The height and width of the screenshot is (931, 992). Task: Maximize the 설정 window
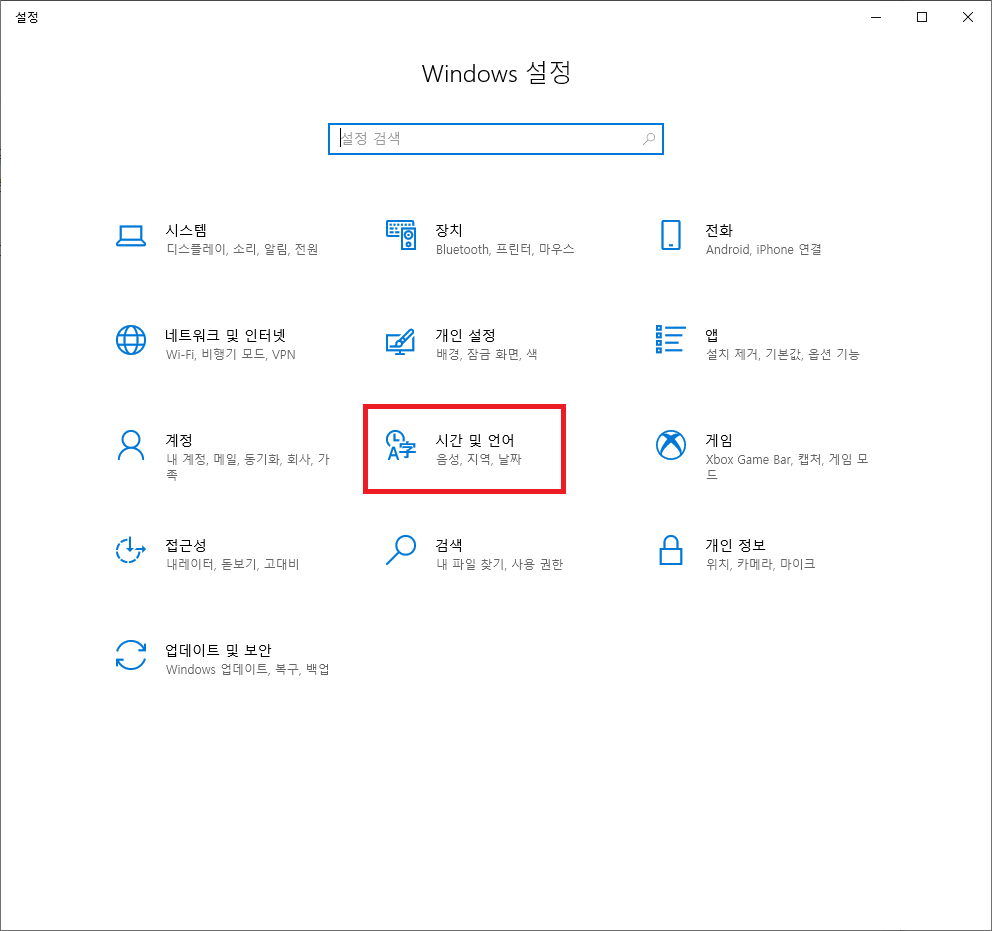922,17
